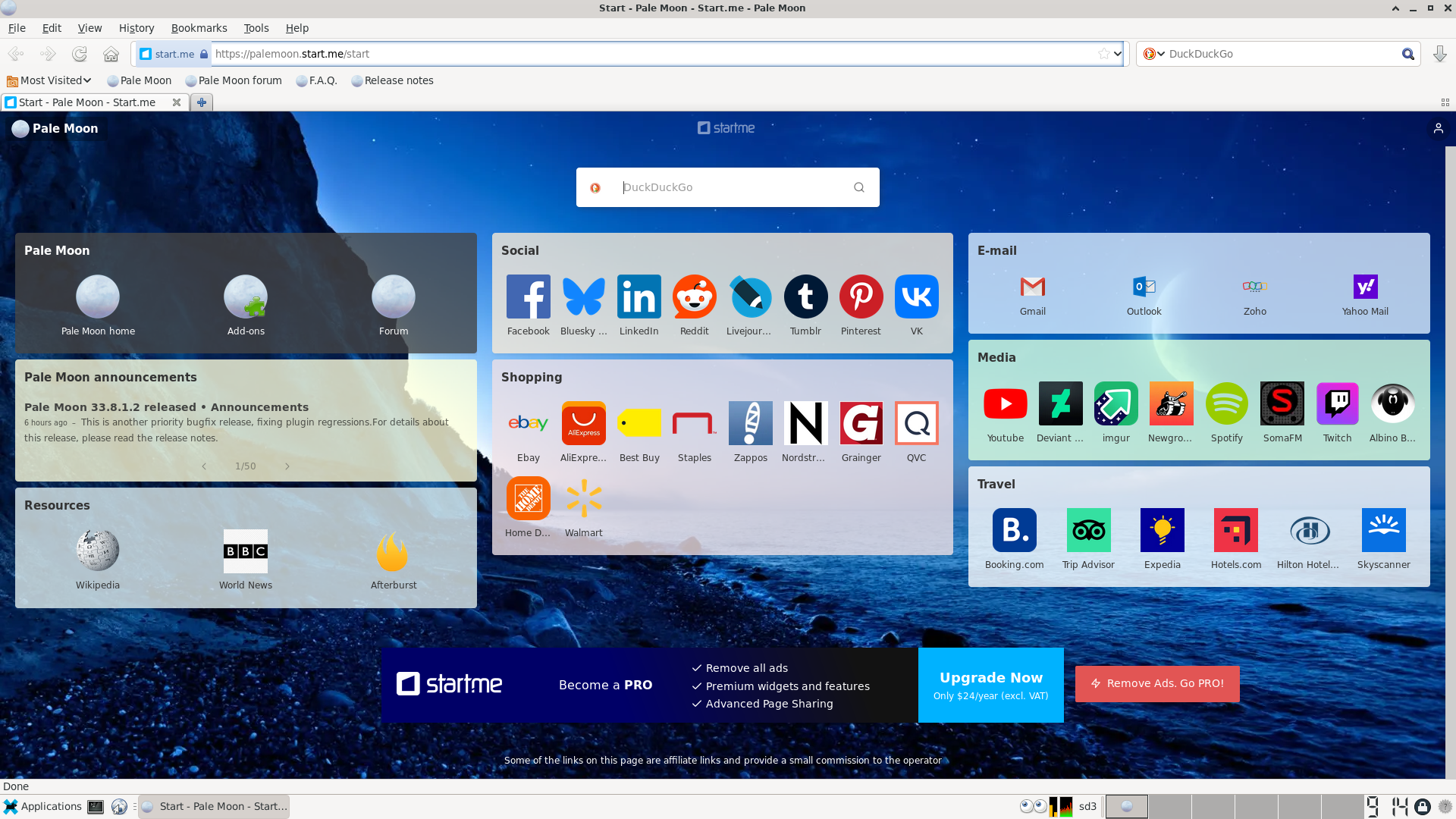Screen dimensions: 1456x819
Task: Open the Release notes bookmark
Action: pos(392,80)
